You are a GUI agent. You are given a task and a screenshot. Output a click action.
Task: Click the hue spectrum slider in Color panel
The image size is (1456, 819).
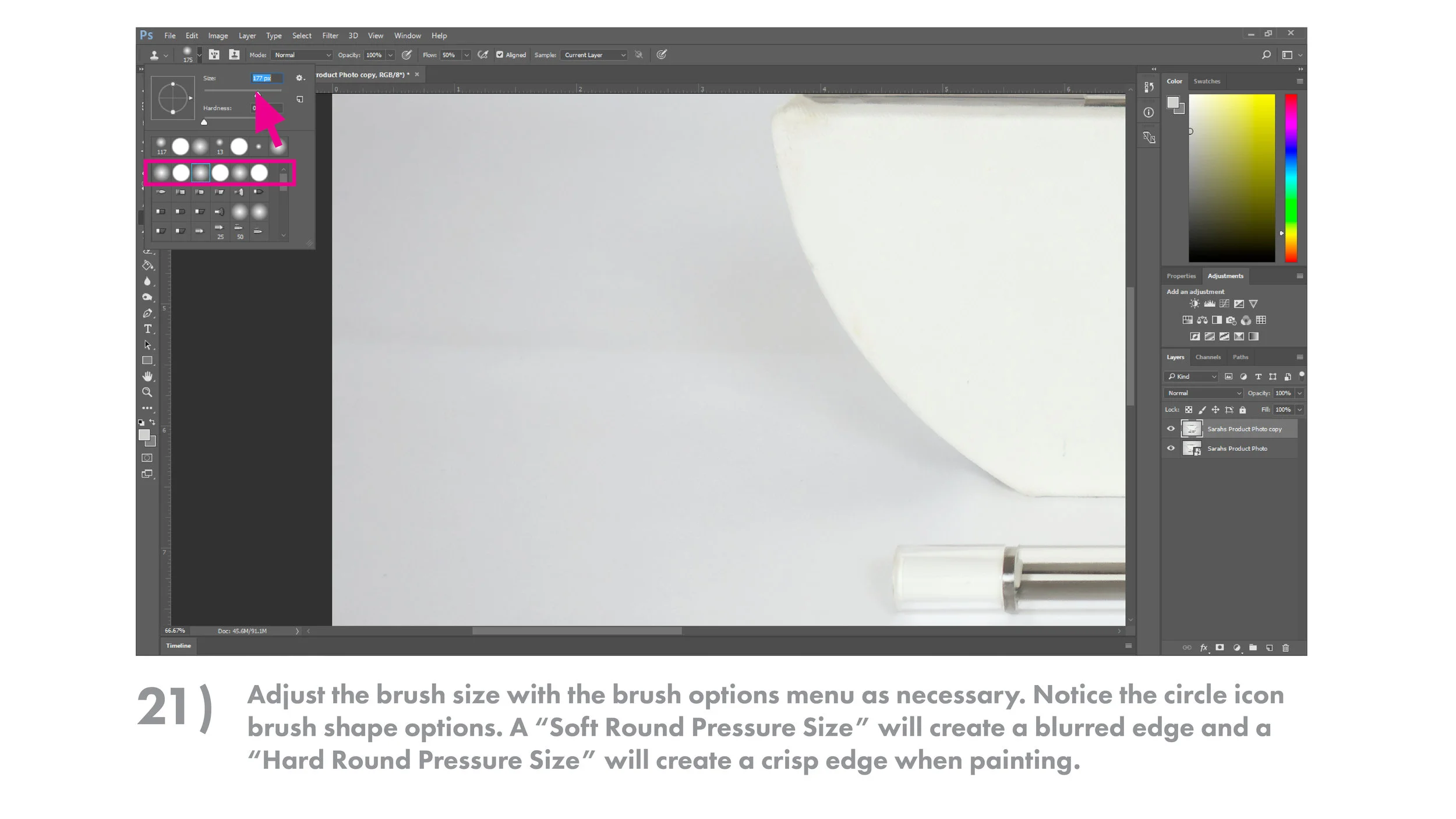1291,178
